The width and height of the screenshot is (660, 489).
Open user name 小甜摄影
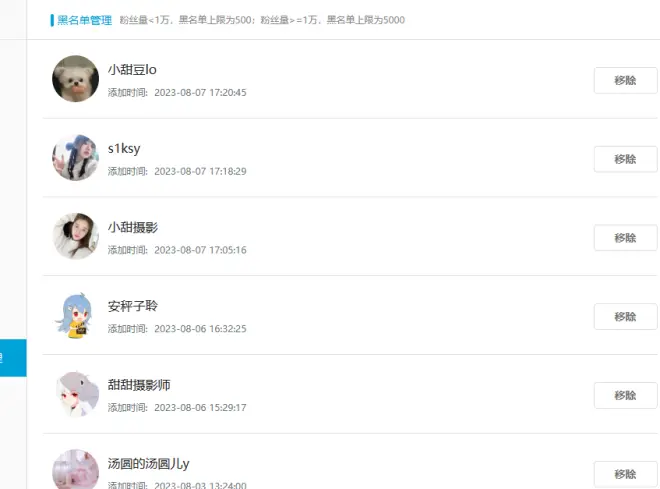(x=133, y=227)
